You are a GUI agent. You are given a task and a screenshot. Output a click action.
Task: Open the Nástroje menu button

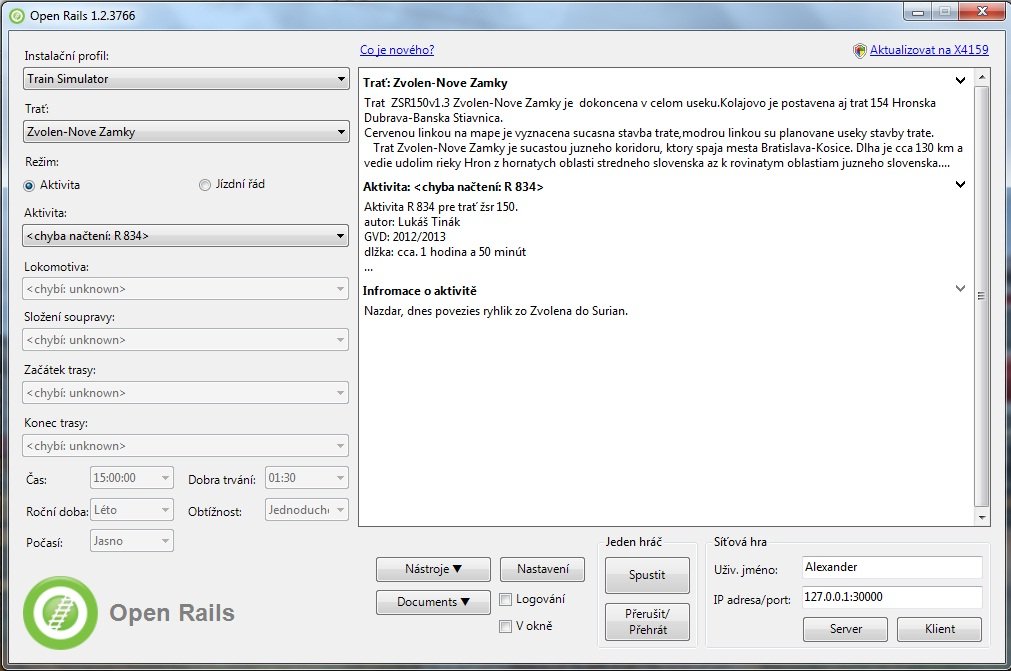(433, 569)
